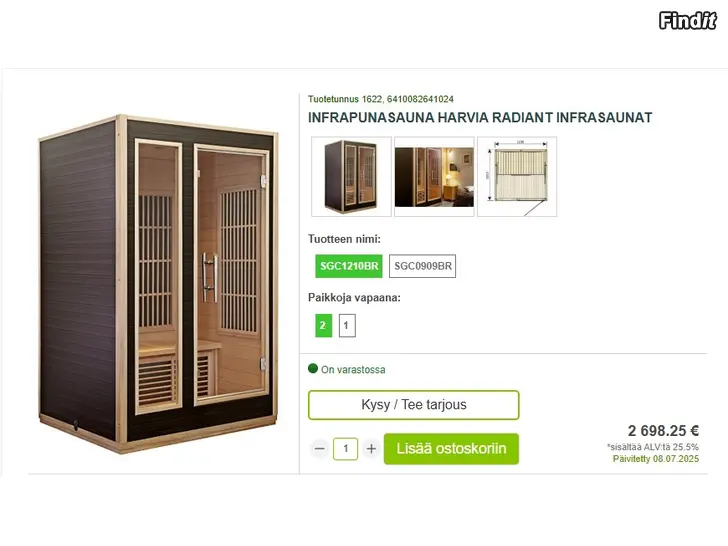The image size is (728, 546).
Task: Select the SGC0909BR model option
Action: coord(422,266)
